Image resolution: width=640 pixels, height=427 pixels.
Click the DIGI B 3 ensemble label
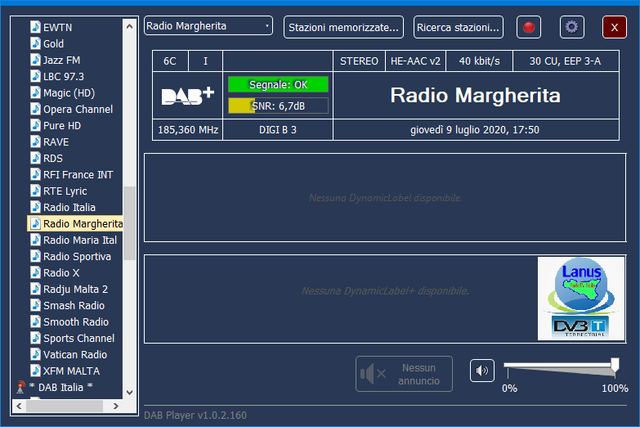pyautogui.click(x=278, y=130)
